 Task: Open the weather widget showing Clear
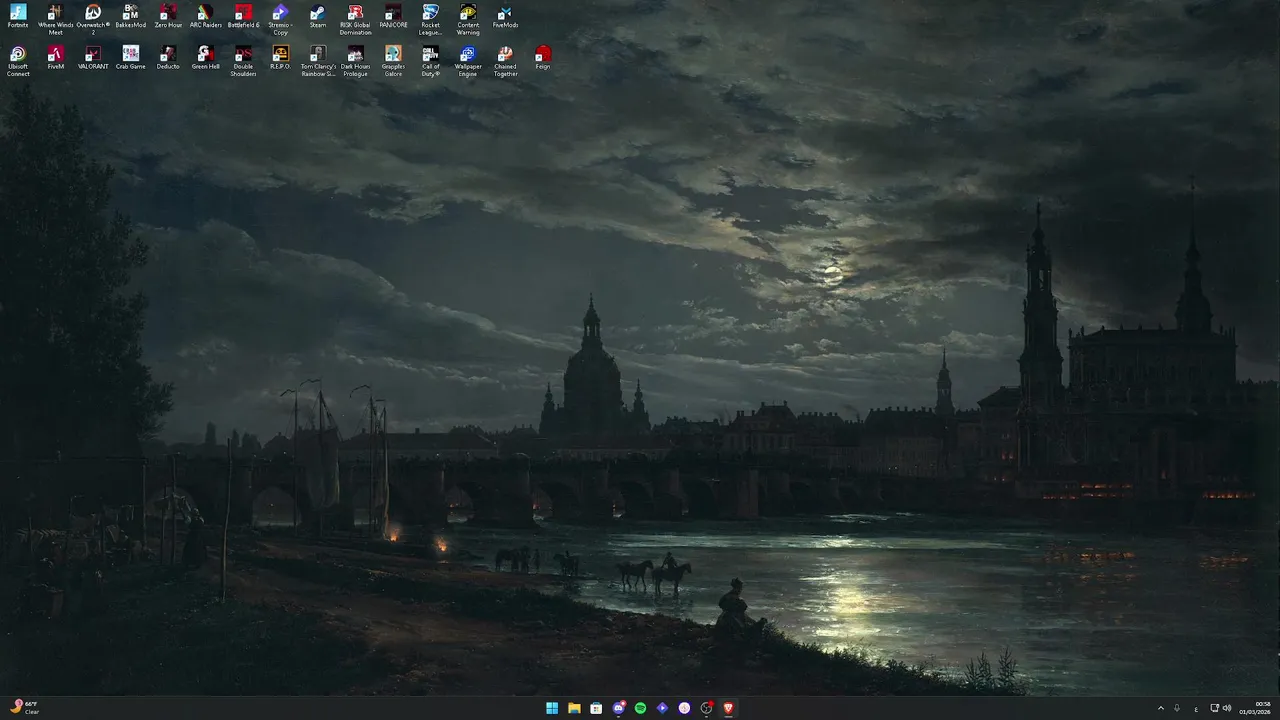(24, 708)
